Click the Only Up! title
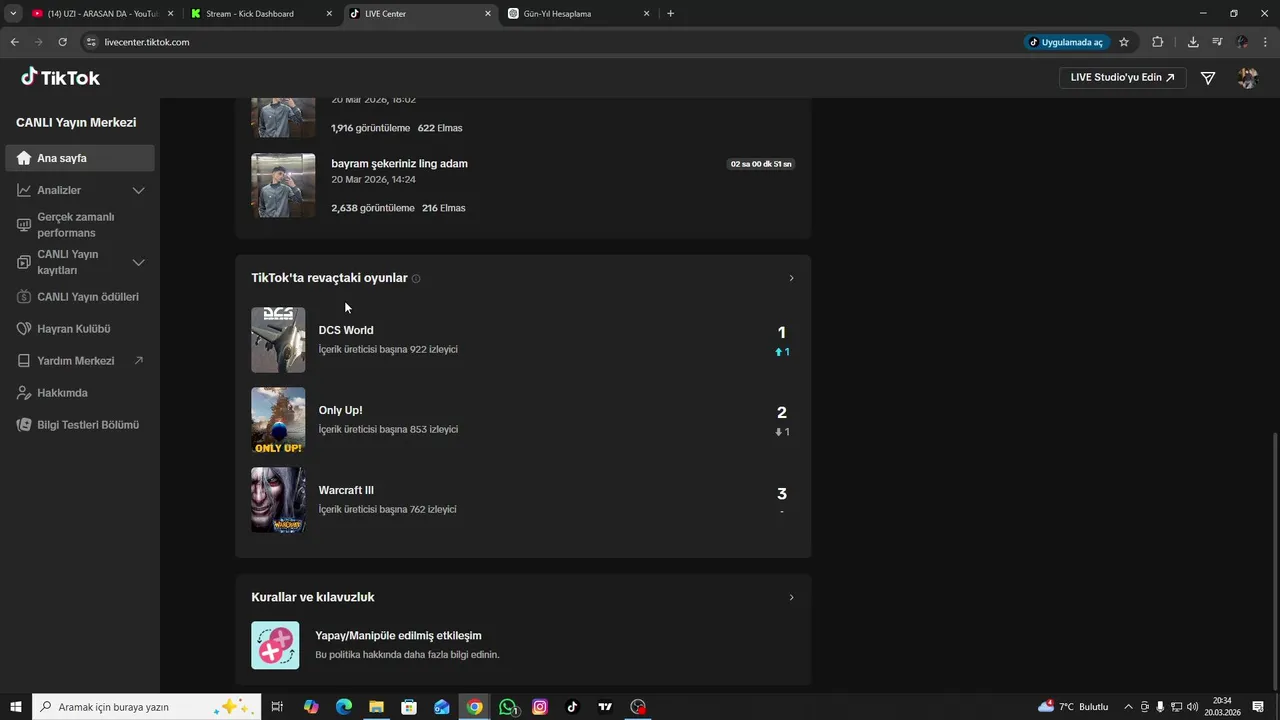This screenshot has height=720, width=1280. pyautogui.click(x=340, y=410)
